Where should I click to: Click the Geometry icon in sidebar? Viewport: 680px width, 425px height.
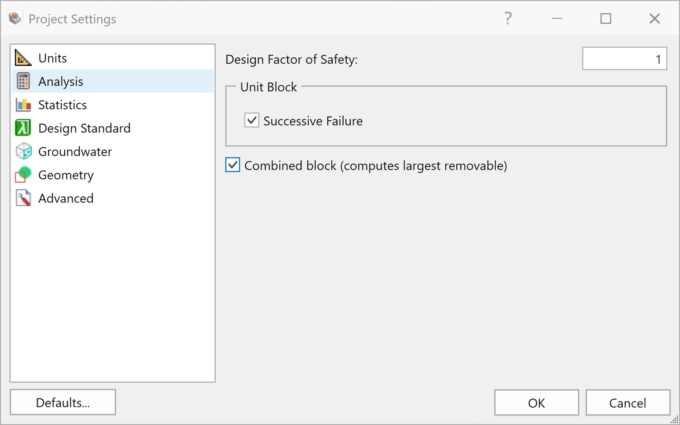coord(23,175)
